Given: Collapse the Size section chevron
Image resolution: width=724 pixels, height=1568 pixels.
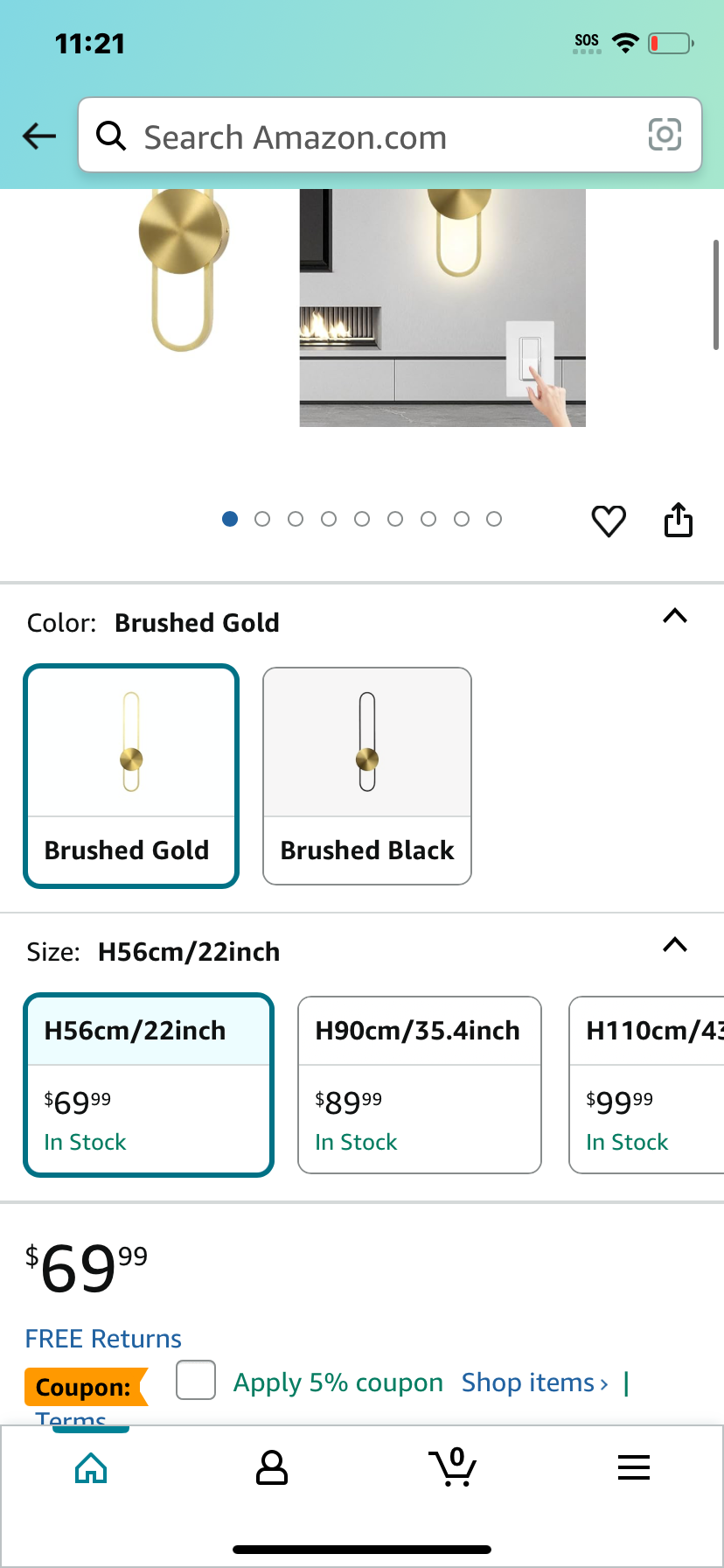Looking at the screenshot, I should tap(675, 945).
